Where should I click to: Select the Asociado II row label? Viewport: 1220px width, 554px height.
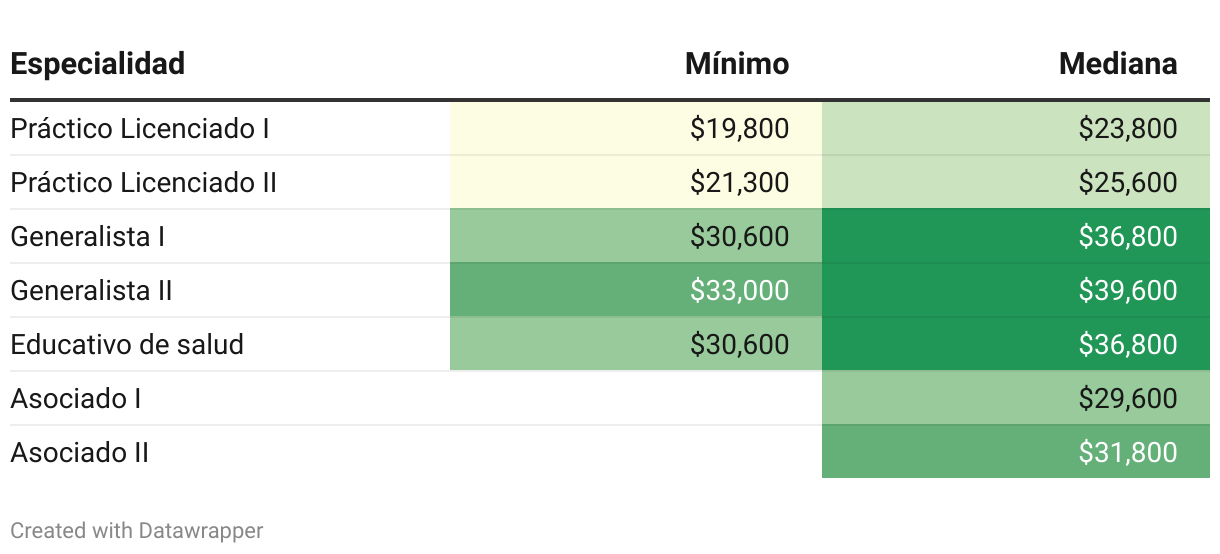click(79, 452)
